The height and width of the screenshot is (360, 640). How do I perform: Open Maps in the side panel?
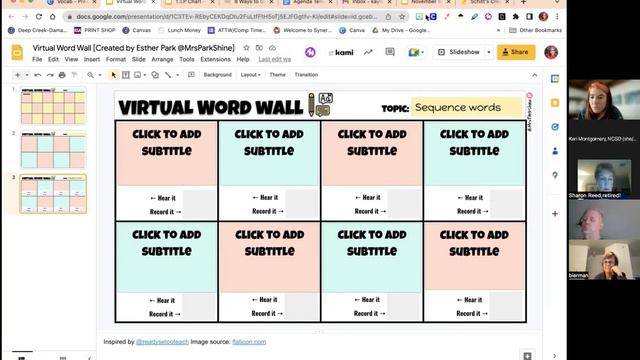[555, 175]
